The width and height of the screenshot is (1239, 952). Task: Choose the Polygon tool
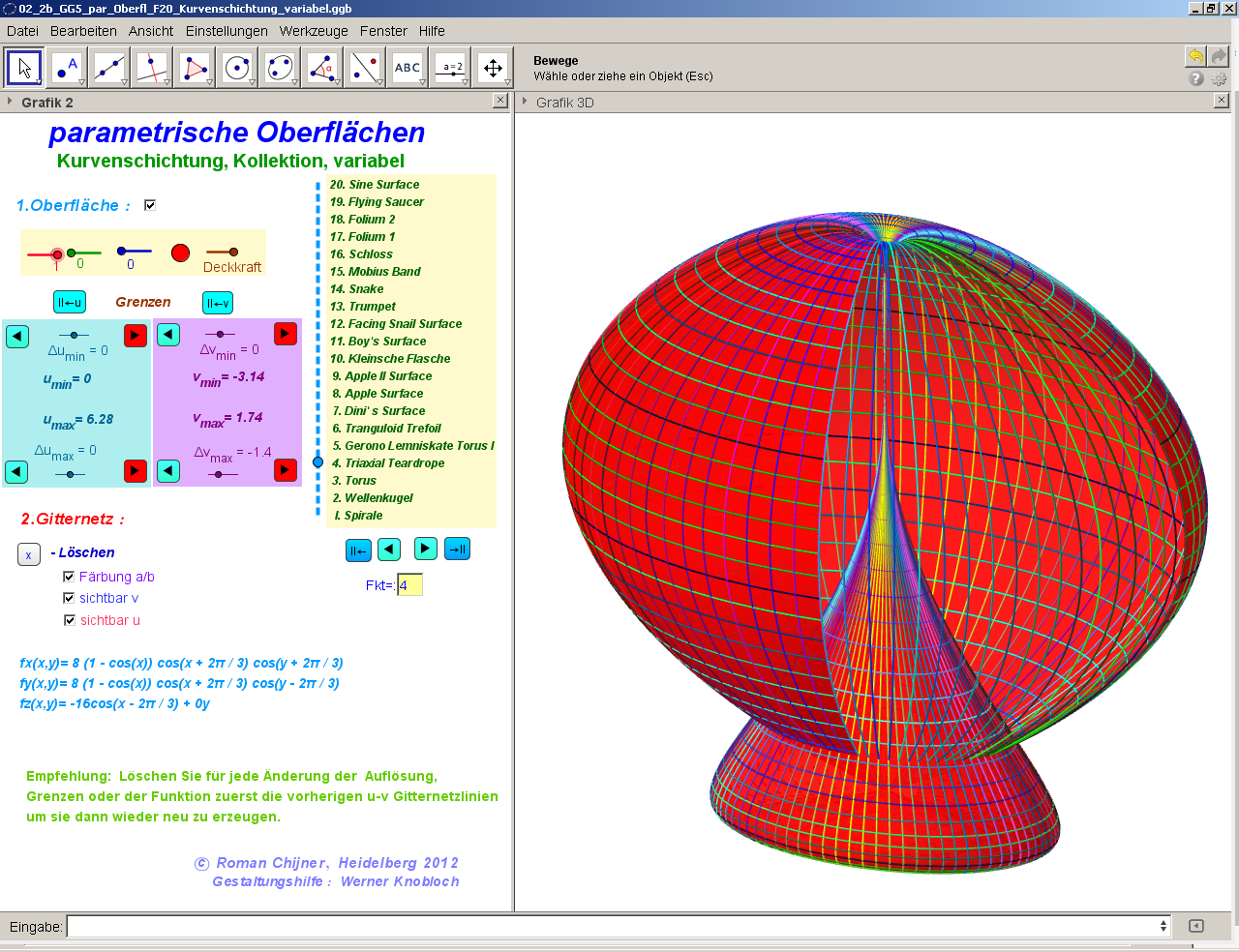195,68
